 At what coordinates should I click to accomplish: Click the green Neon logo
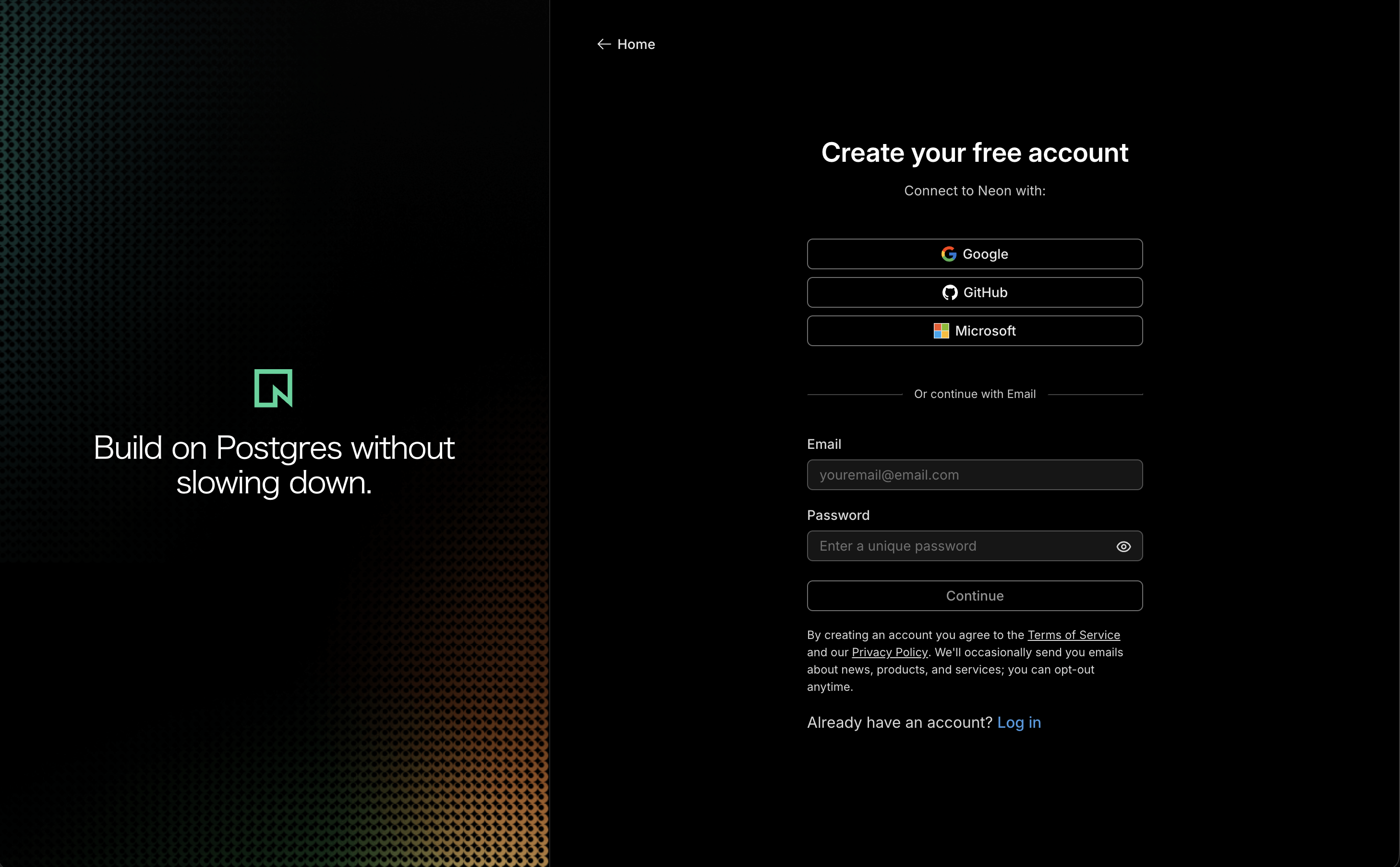pos(274,388)
